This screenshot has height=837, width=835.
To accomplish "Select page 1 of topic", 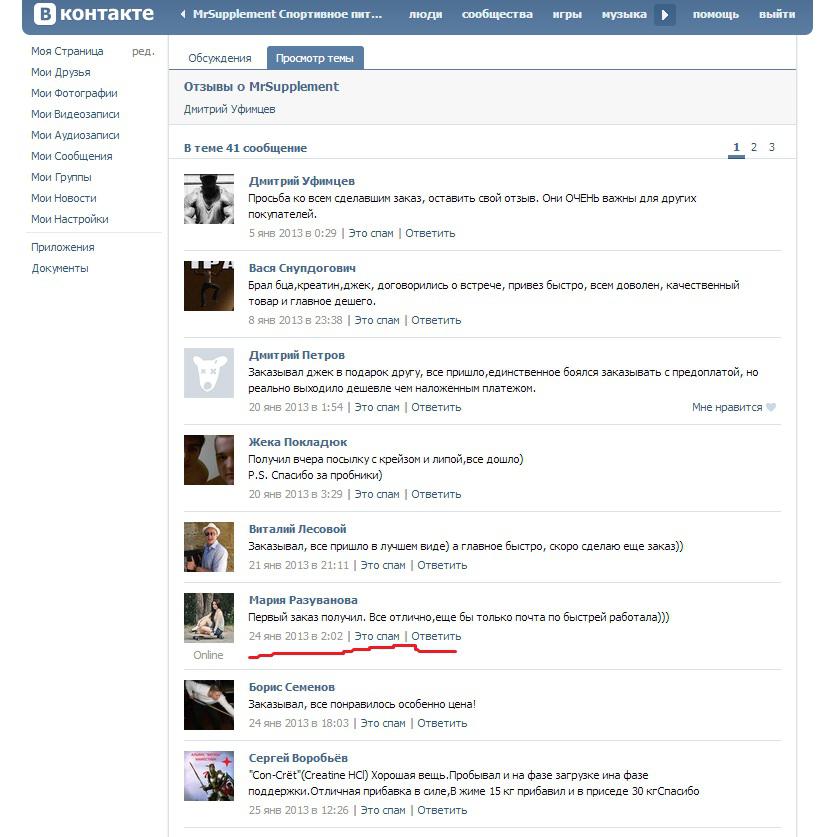I will [736, 148].
